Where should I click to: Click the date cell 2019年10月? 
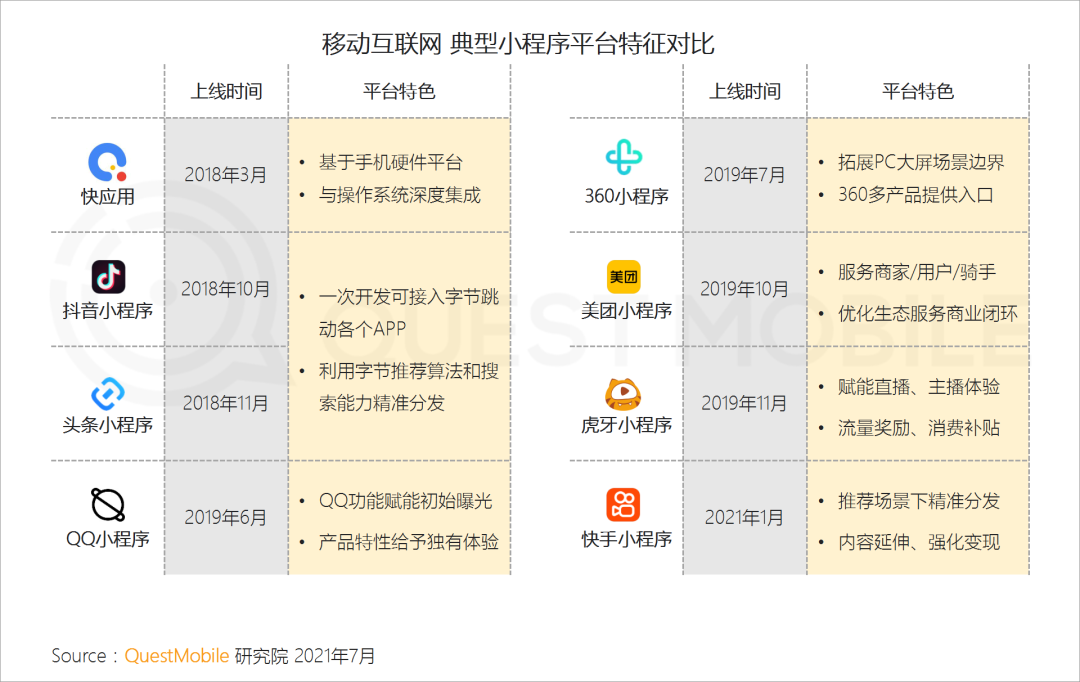(745, 289)
